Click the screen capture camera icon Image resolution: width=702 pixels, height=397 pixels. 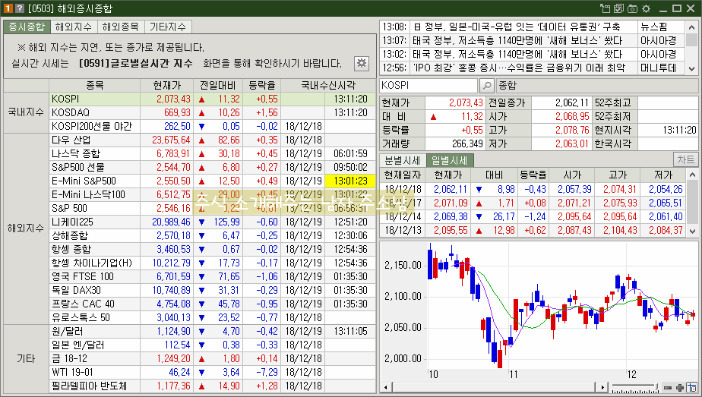[632, 9]
